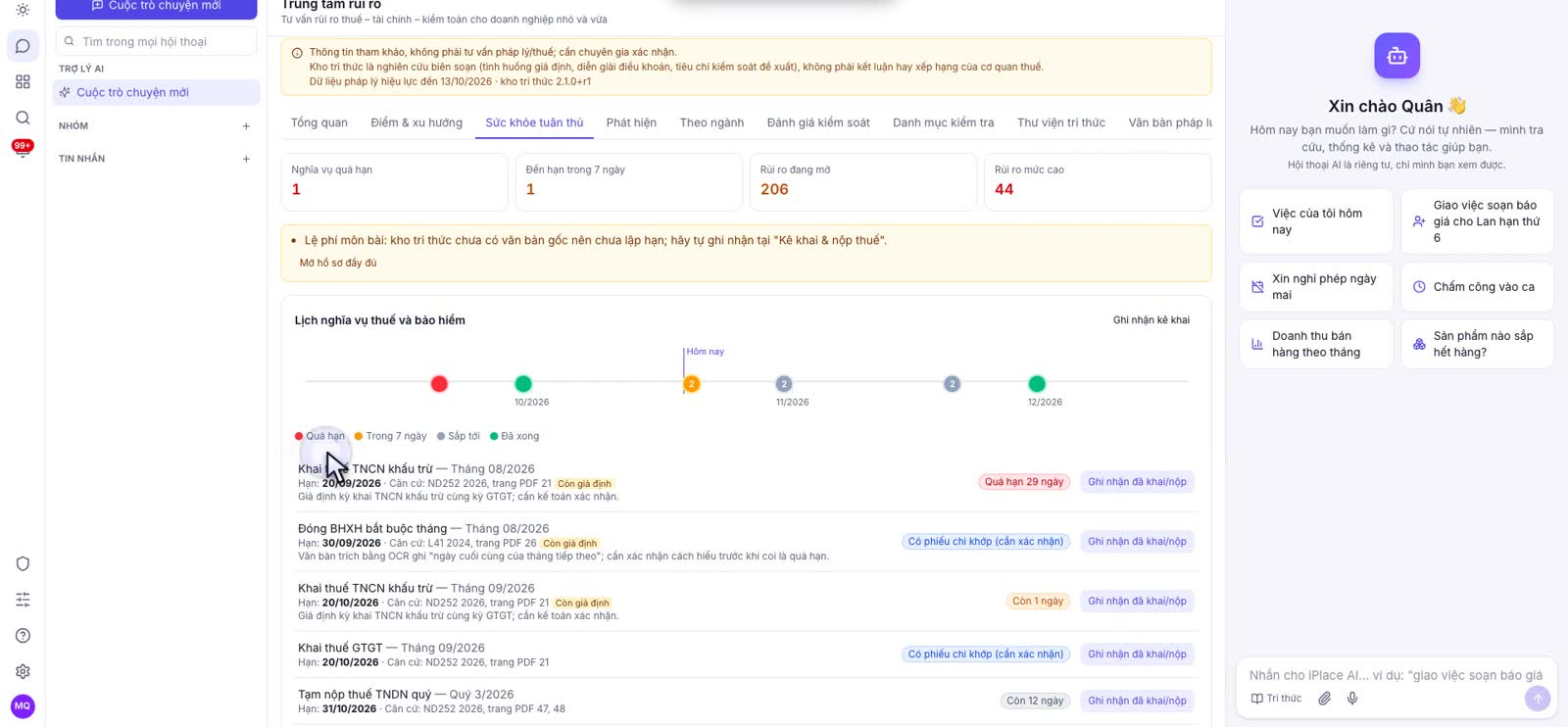Switch to the Tổng quan tab
1568x727 pixels.
coord(319,122)
